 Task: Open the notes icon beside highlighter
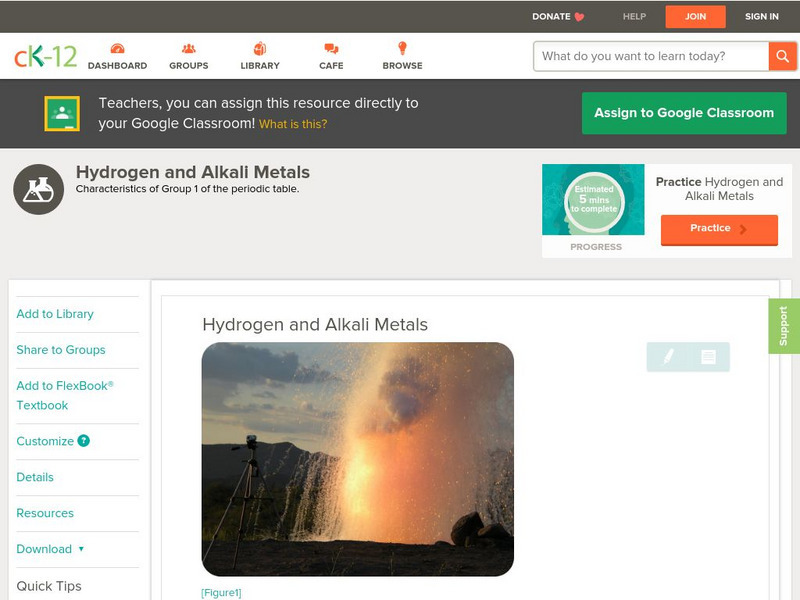tap(708, 357)
